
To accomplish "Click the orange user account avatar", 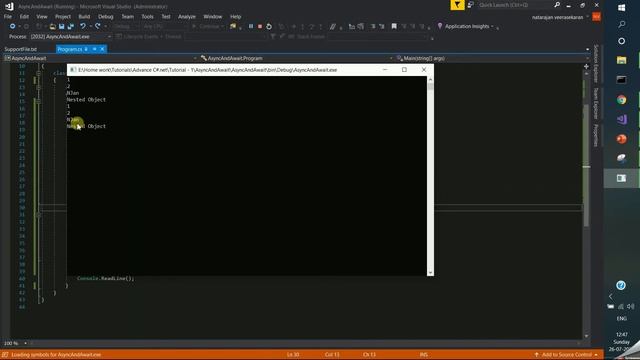I will (x=596, y=17).
